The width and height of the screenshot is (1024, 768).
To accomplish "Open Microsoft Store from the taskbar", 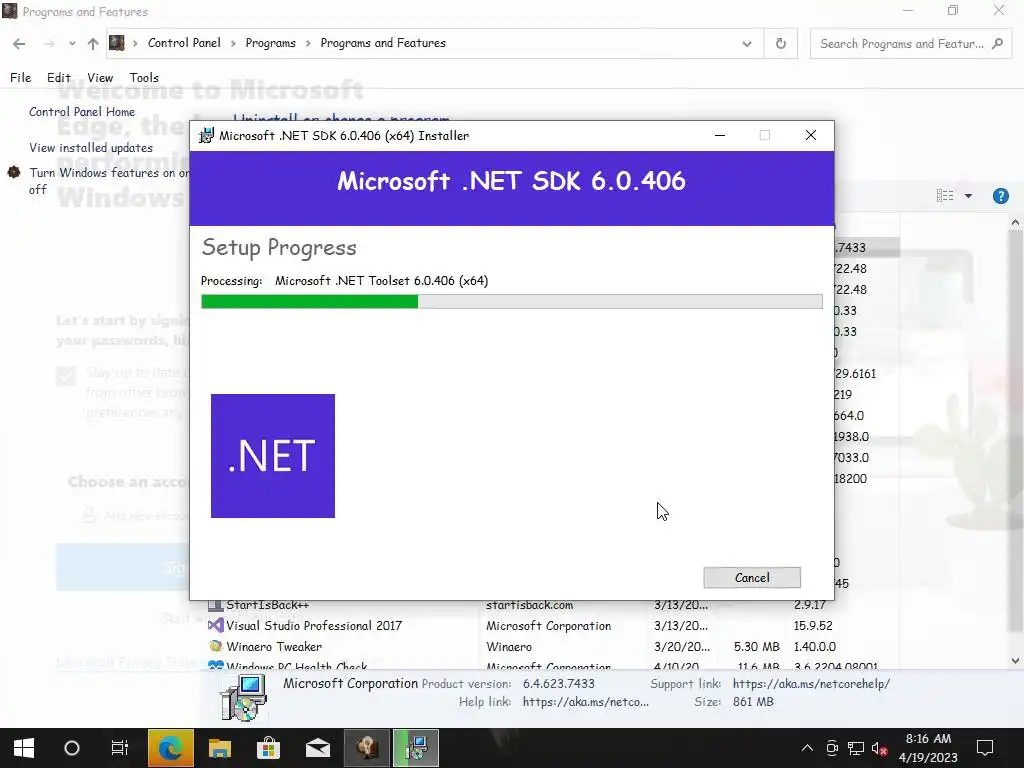I will coord(268,748).
